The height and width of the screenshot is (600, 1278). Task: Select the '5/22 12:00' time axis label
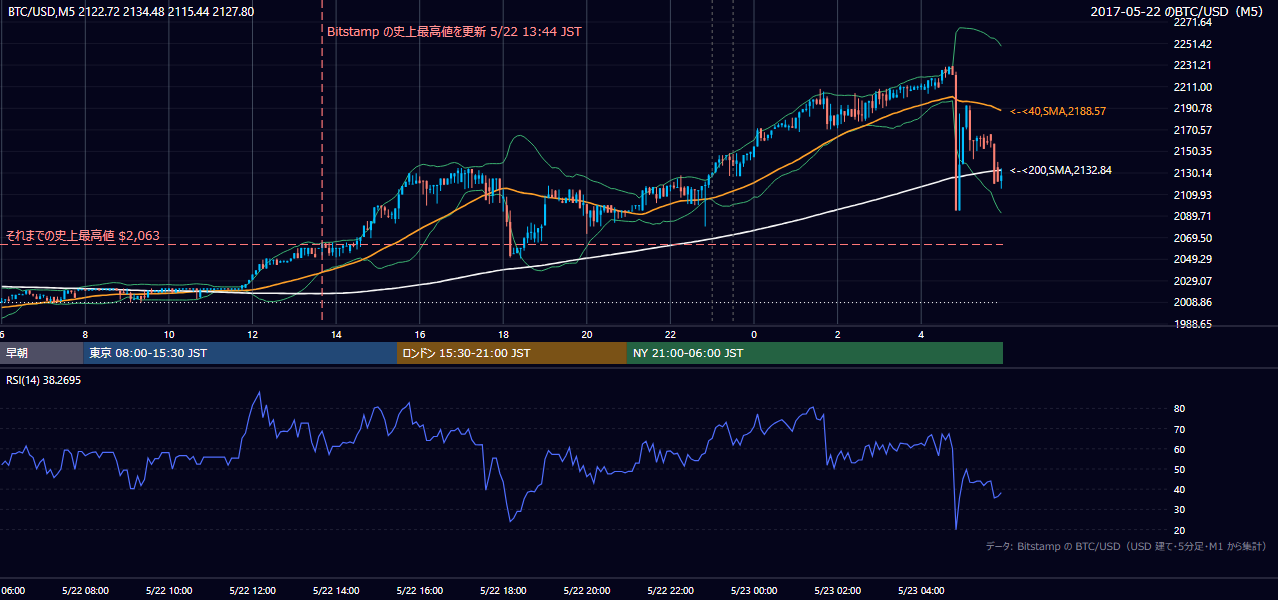point(252,591)
